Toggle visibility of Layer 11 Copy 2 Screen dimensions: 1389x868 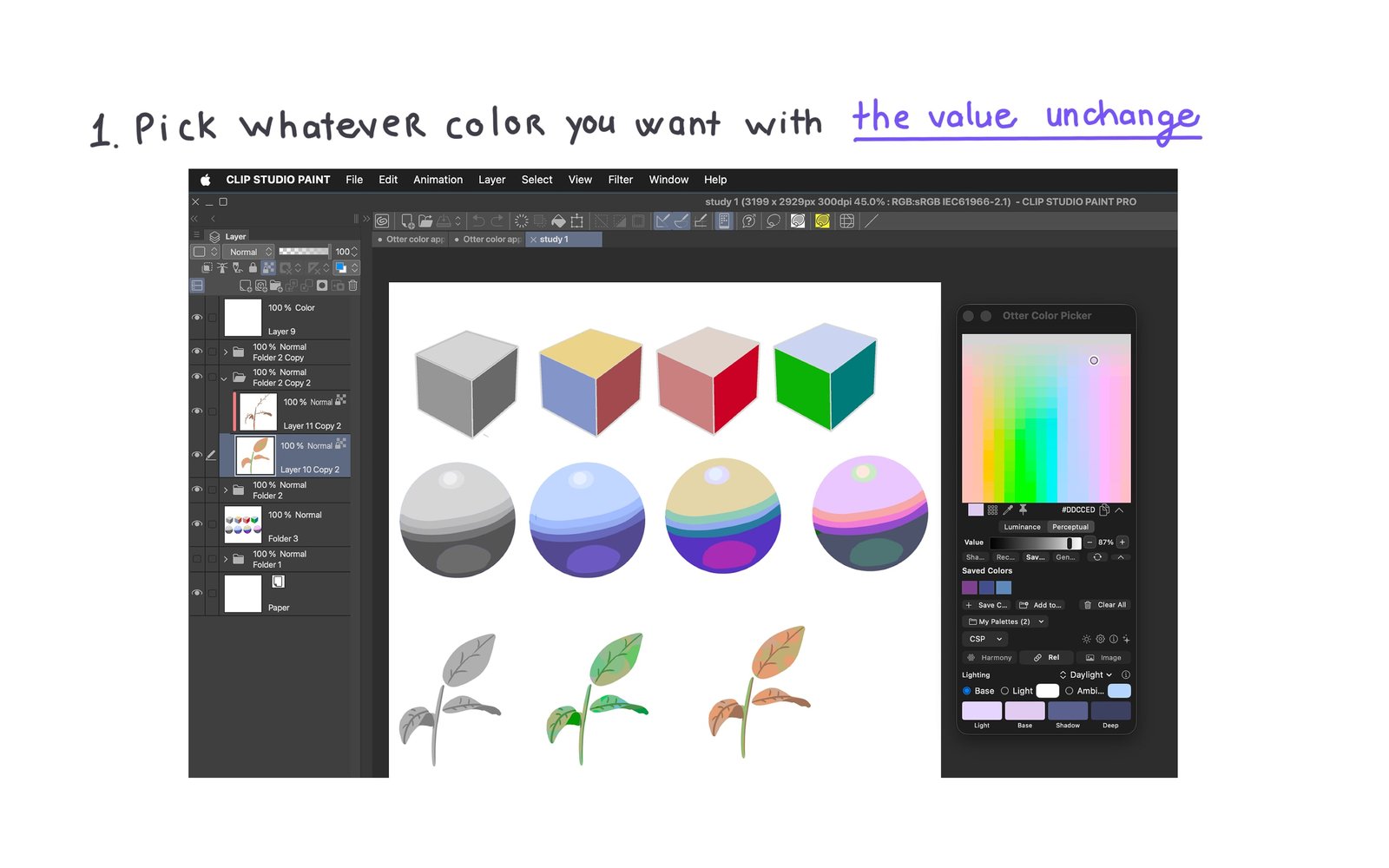click(197, 411)
